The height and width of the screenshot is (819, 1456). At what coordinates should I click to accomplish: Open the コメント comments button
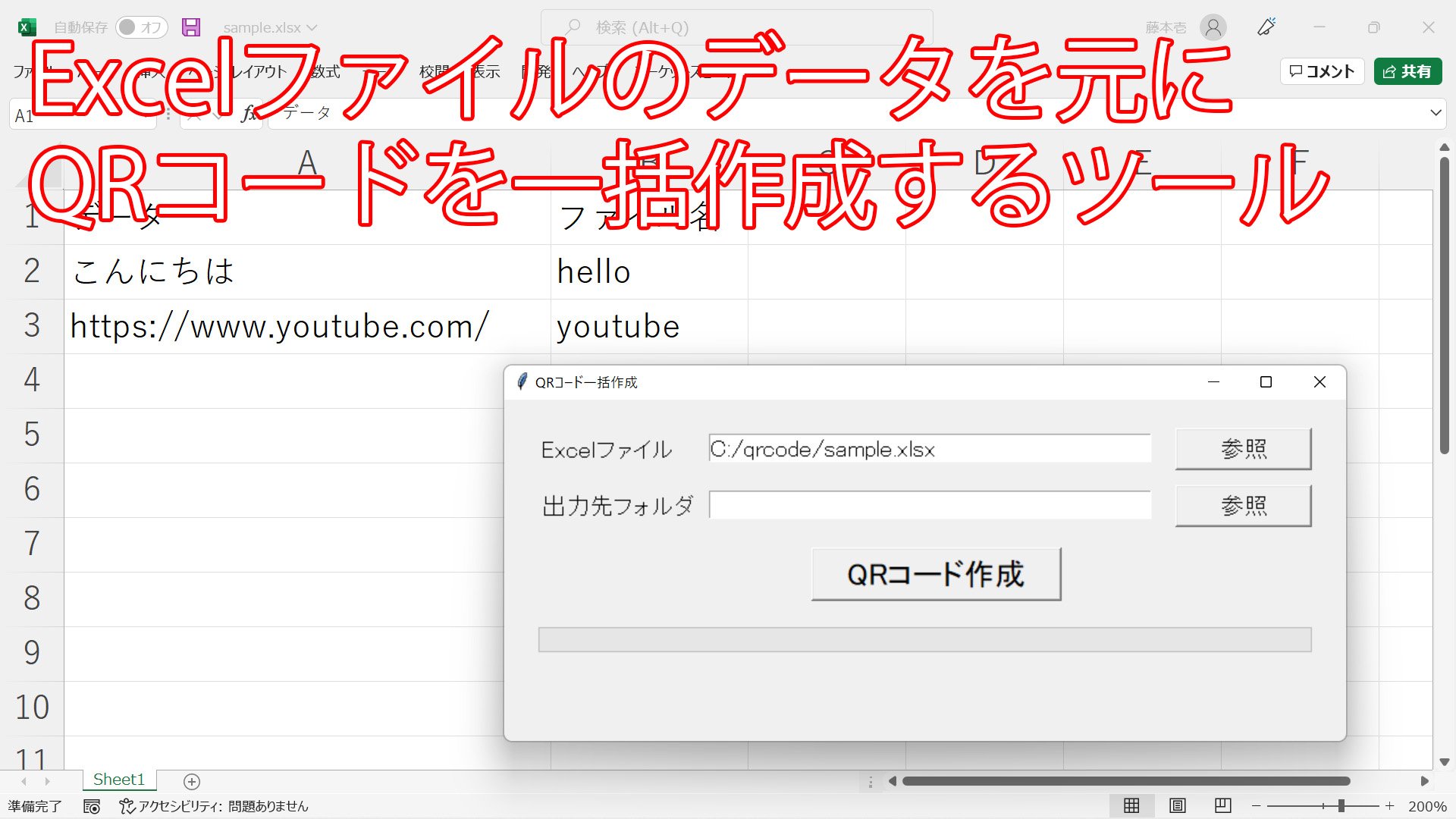[x=1323, y=71]
